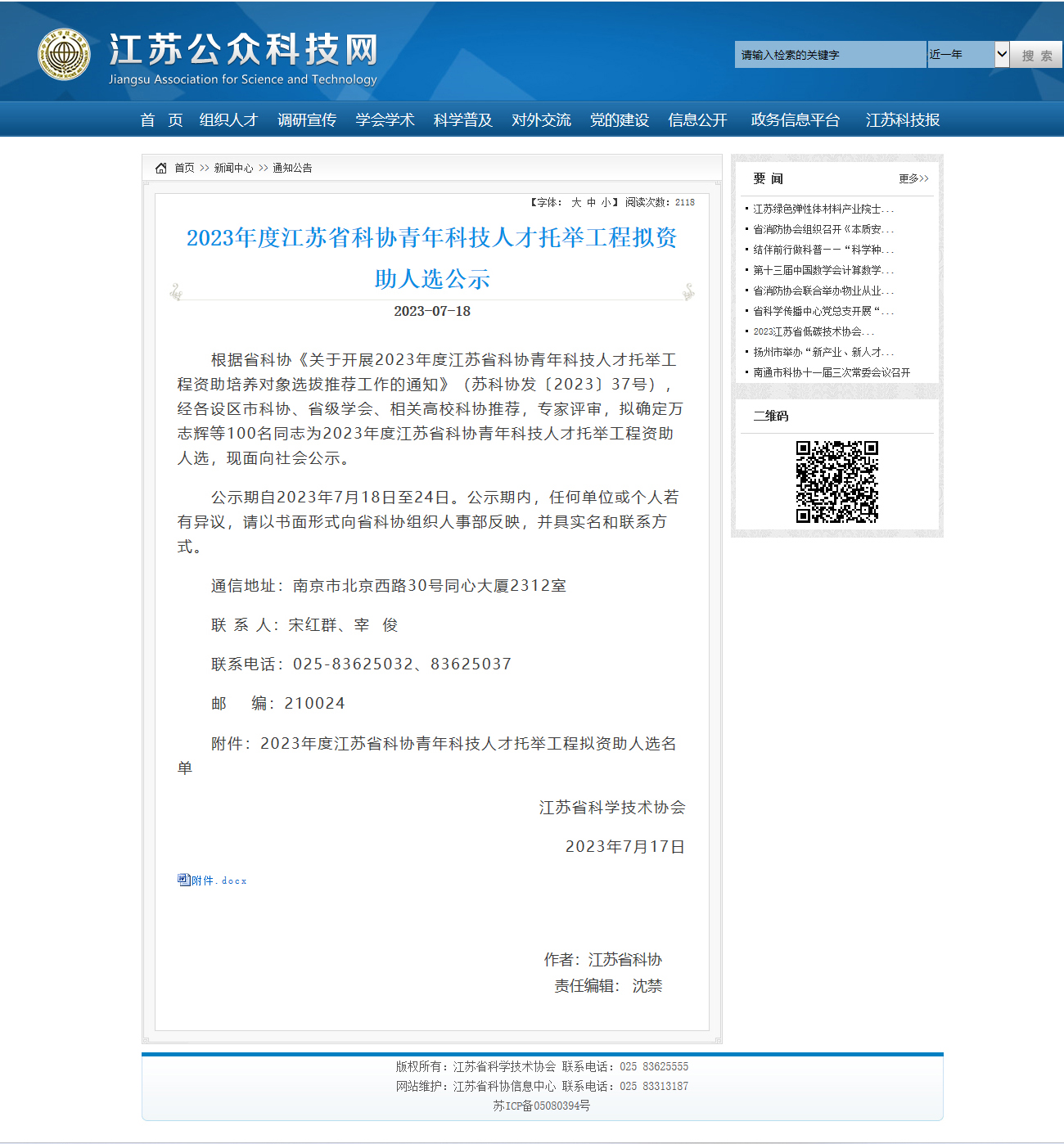Image resolution: width=1064 pixels, height=1144 pixels.
Task: Click the footer 网站维护 maintenance line
Action: (x=542, y=1086)
